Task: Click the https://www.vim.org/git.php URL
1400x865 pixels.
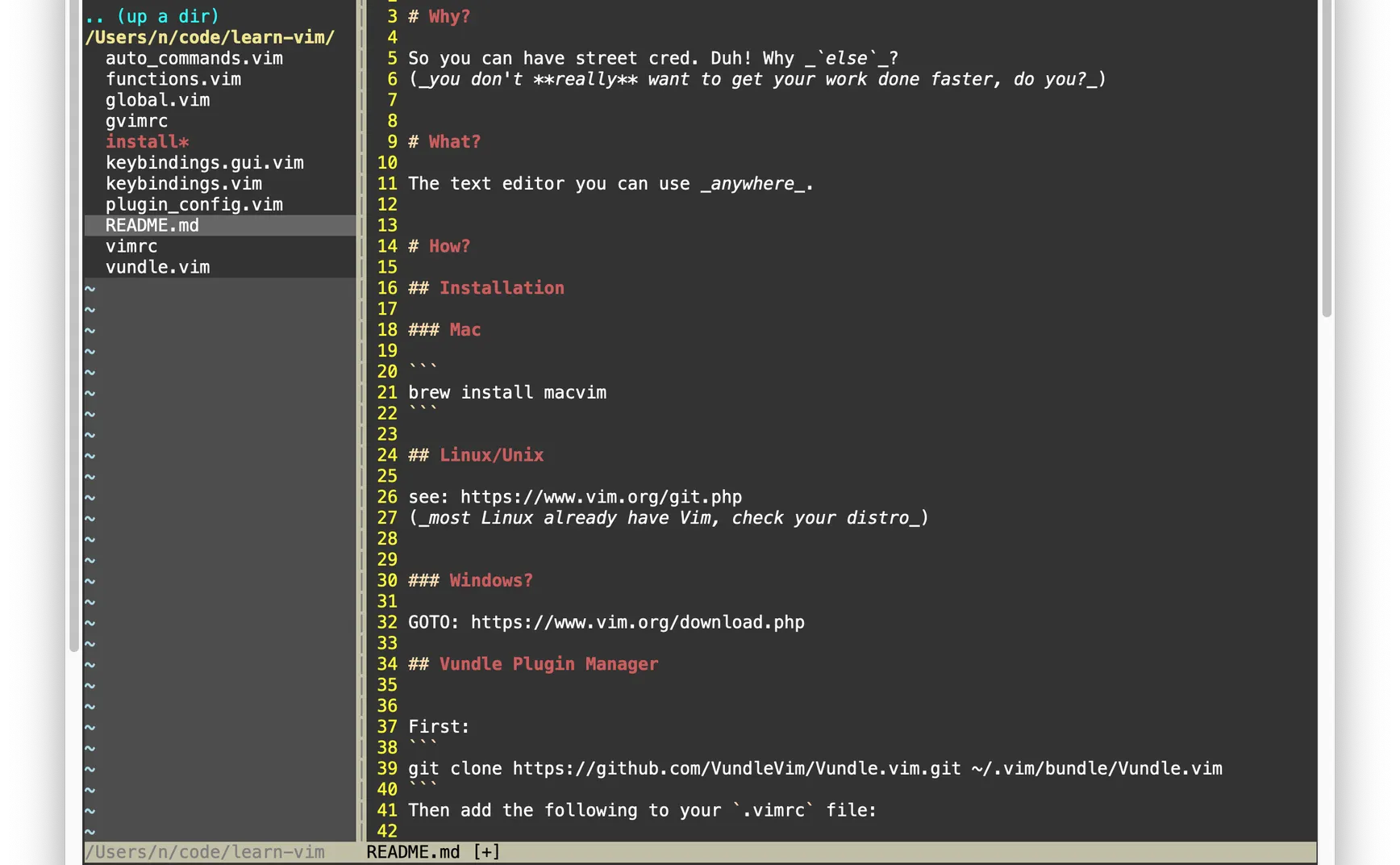Action: [x=601, y=497]
